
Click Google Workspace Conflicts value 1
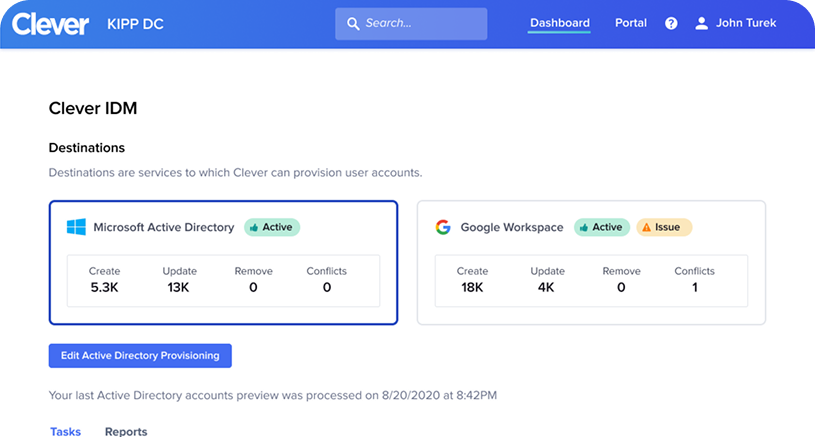click(694, 287)
